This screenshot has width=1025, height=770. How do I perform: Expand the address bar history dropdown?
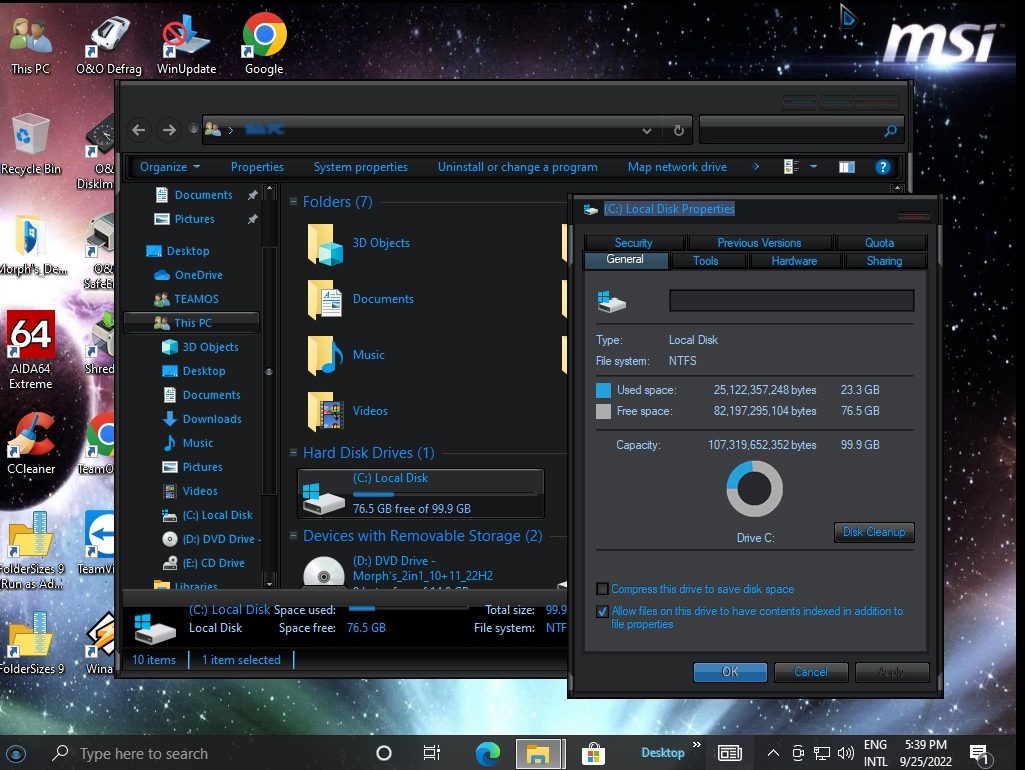click(647, 130)
